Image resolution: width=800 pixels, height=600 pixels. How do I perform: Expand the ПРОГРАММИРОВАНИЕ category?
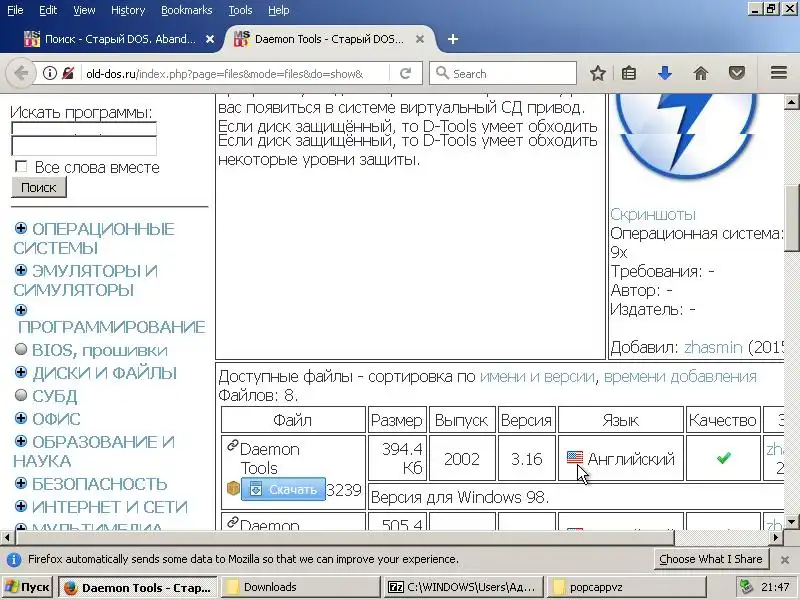21,310
